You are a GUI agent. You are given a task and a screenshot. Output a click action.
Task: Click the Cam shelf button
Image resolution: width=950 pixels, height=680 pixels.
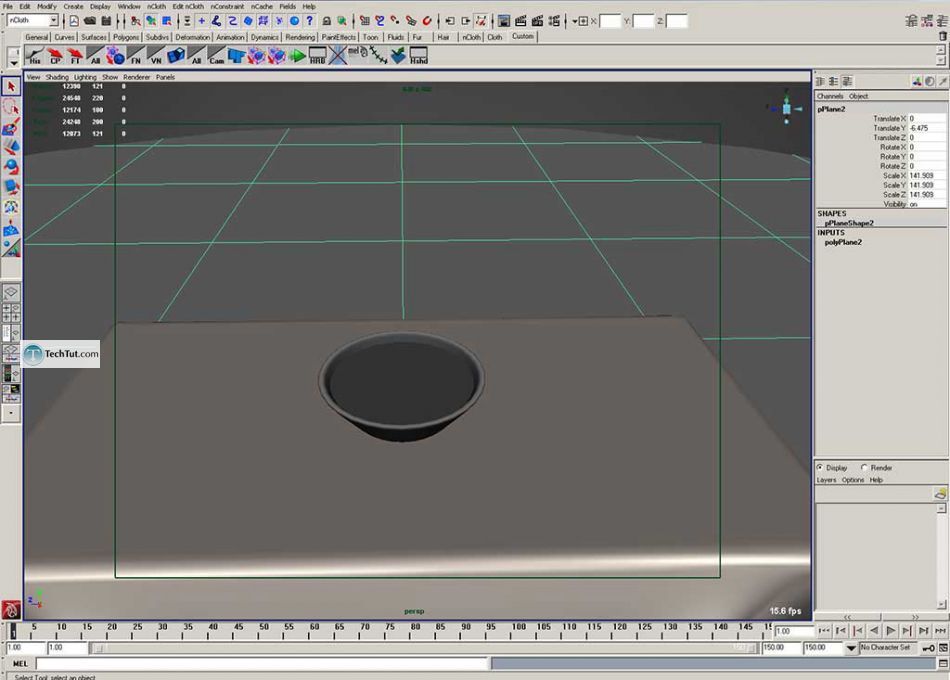click(216, 56)
